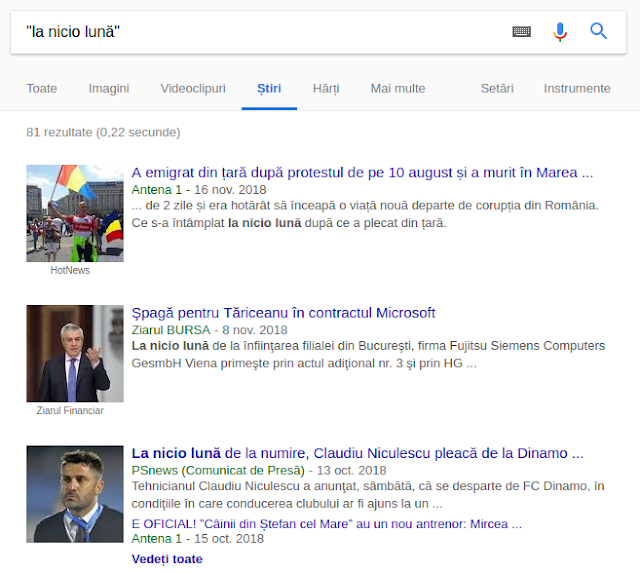This screenshot has height=574, width=640.
Task: Click 'Antena 1 - 16 nov. 2018' source line
Action: [199, 190]
